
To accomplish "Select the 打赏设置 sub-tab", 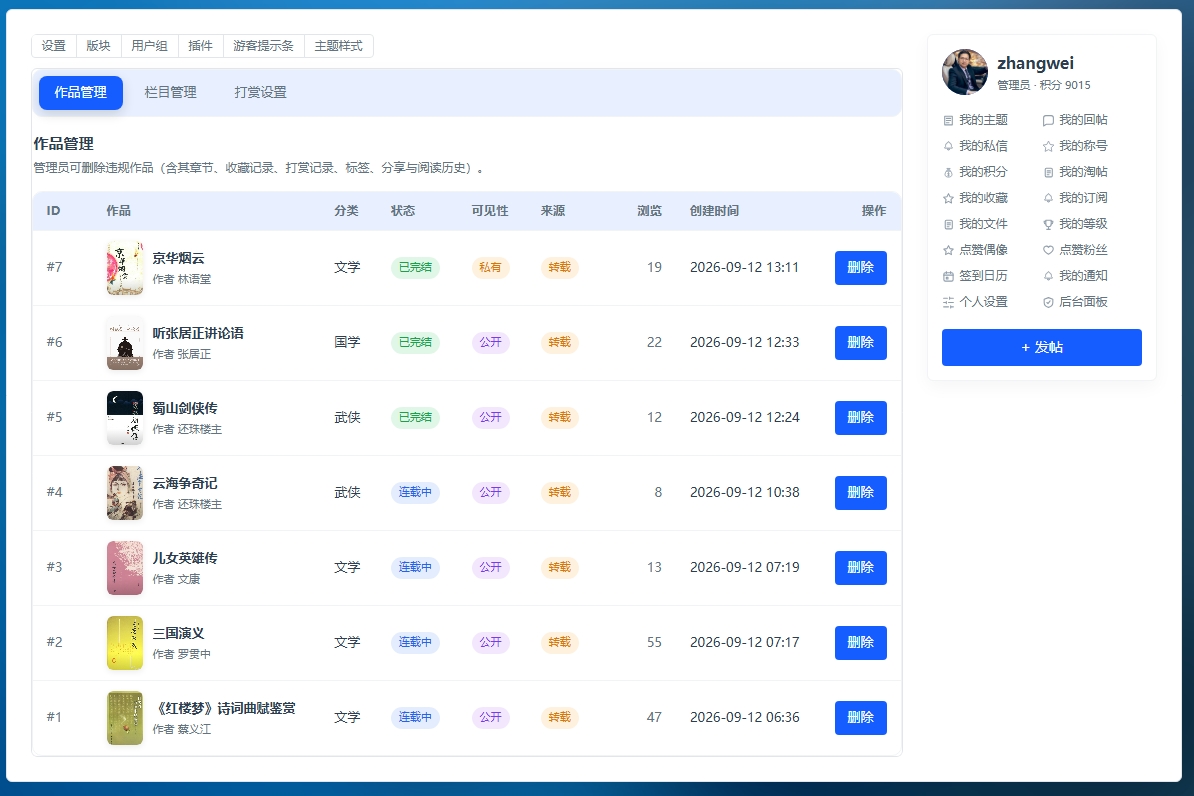I will click(x=260, y=93).
